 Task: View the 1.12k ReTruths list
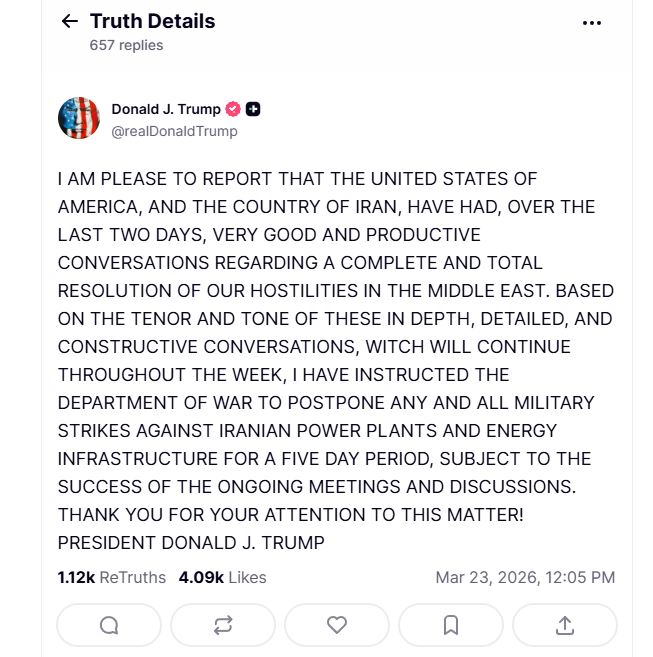coord(111,577)
